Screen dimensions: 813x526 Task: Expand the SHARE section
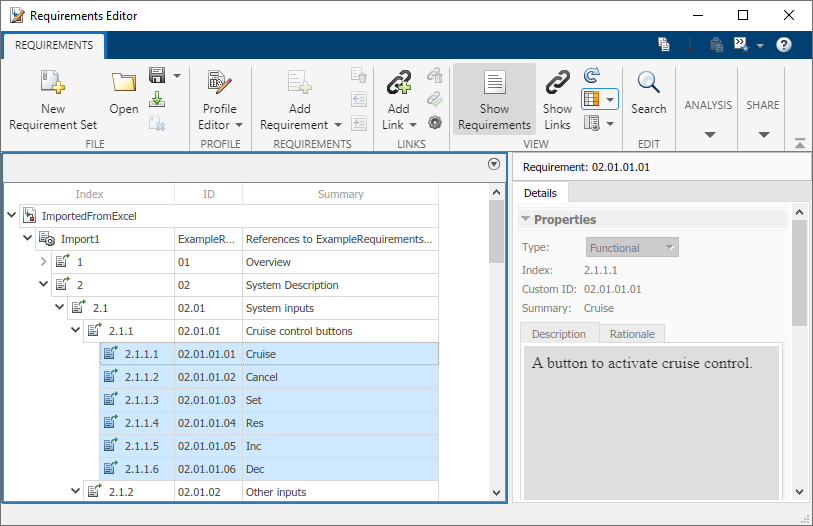[x=763, y=118]
